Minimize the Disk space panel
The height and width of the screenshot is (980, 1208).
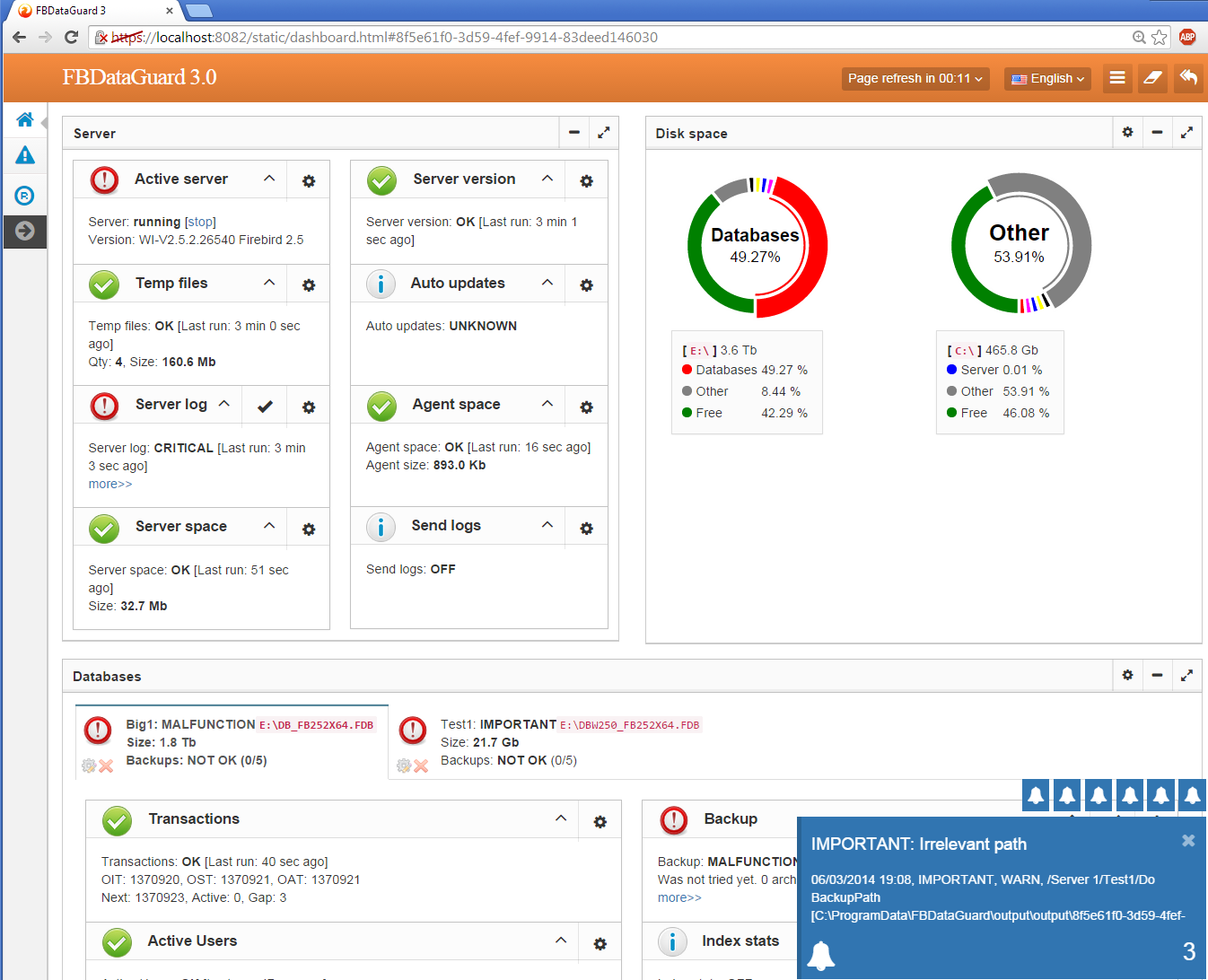1158,132
